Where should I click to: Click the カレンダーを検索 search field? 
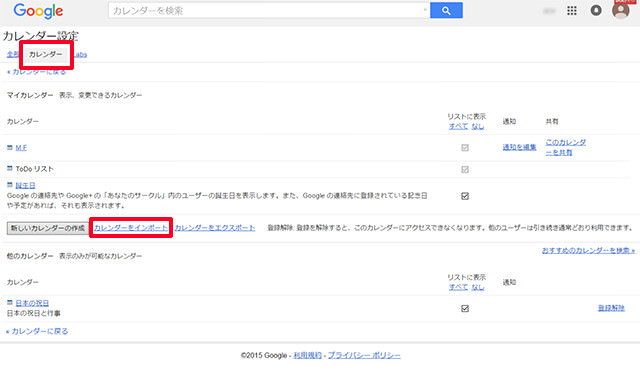[x=265, y=11]
